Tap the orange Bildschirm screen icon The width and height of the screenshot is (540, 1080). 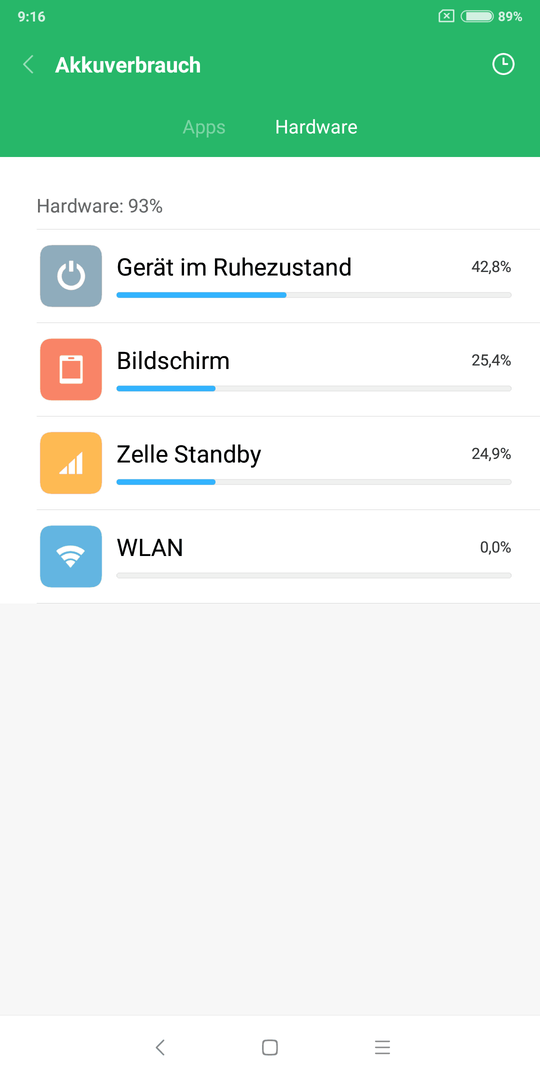(x=71, y=369)
